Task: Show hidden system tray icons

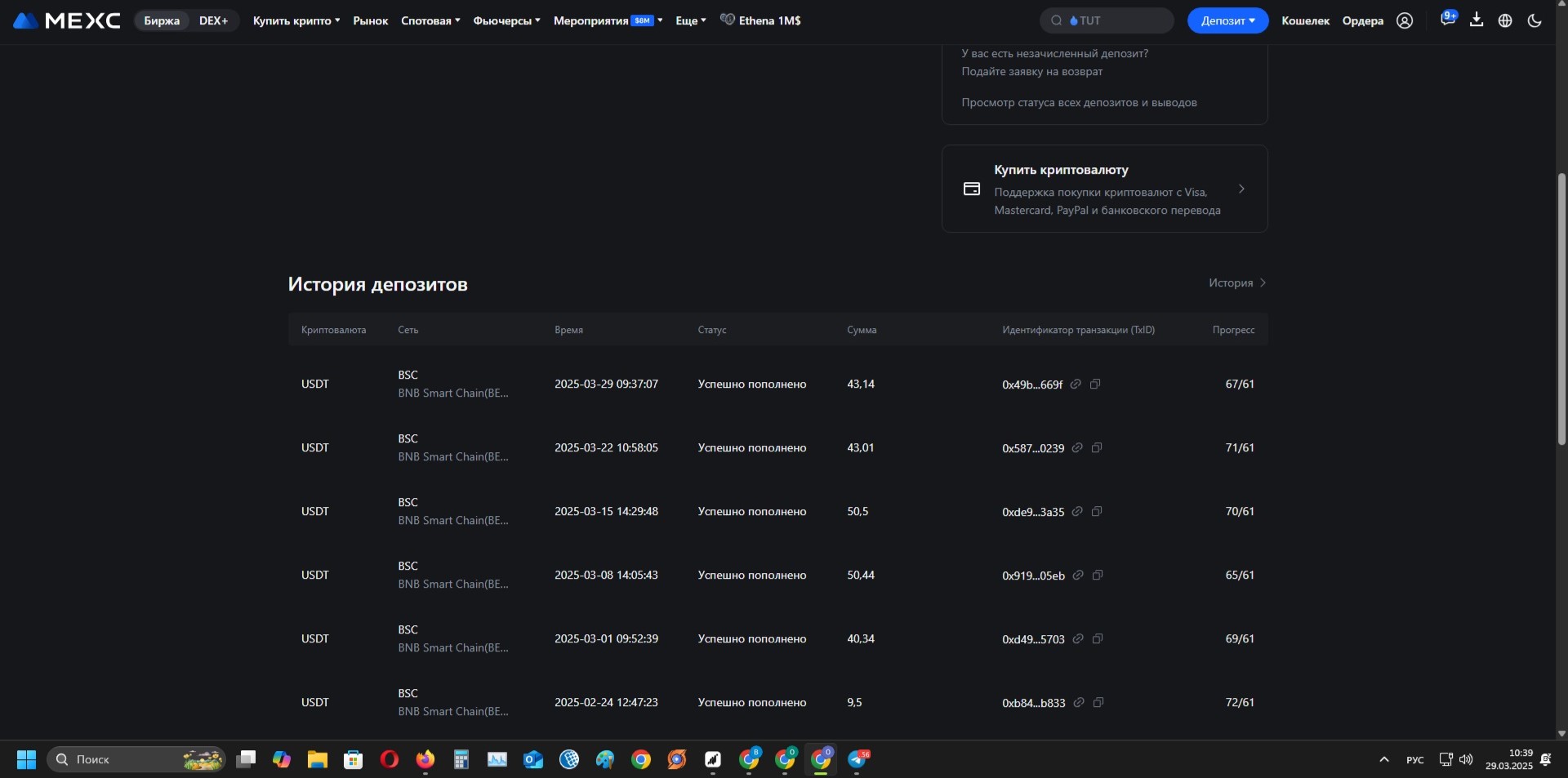Action: [x=1384, y=759]
